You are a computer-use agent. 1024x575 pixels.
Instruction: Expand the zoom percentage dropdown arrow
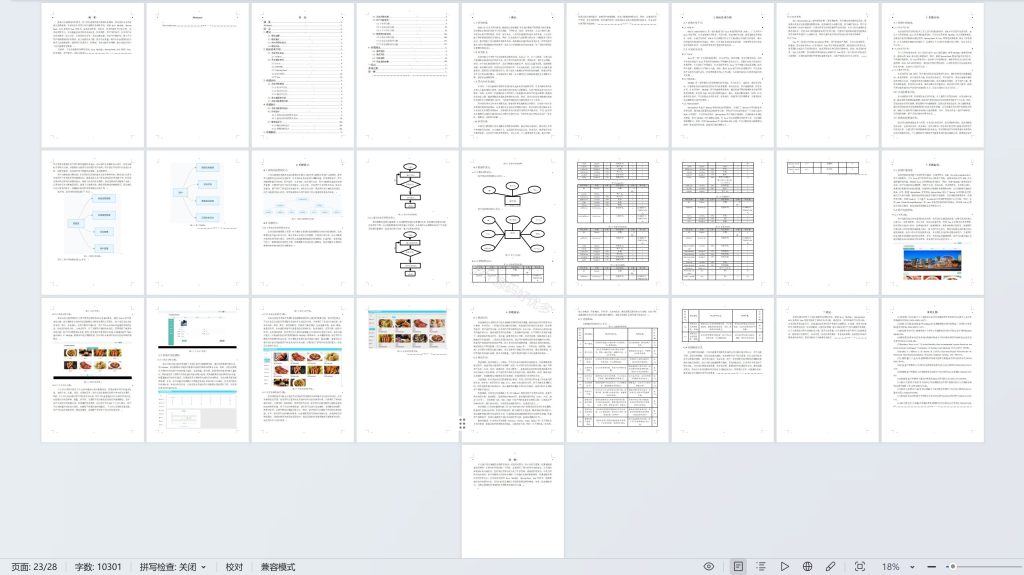[912, 567]
